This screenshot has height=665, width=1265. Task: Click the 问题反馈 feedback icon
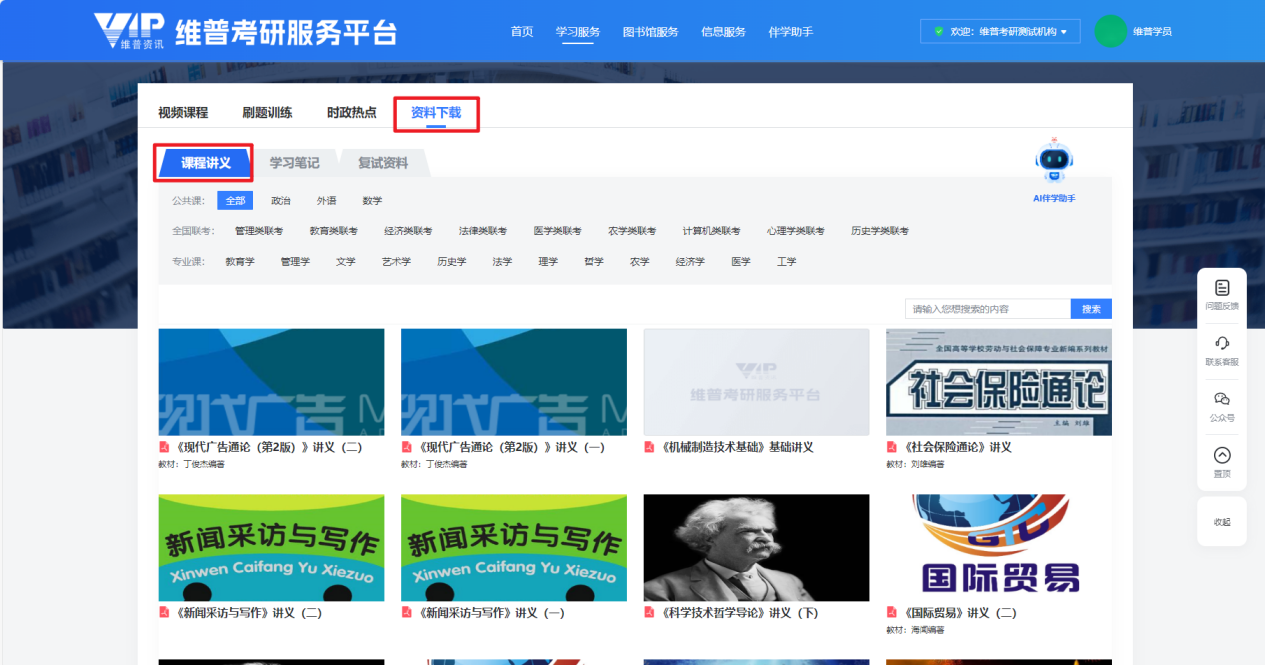coord(1221,288)
